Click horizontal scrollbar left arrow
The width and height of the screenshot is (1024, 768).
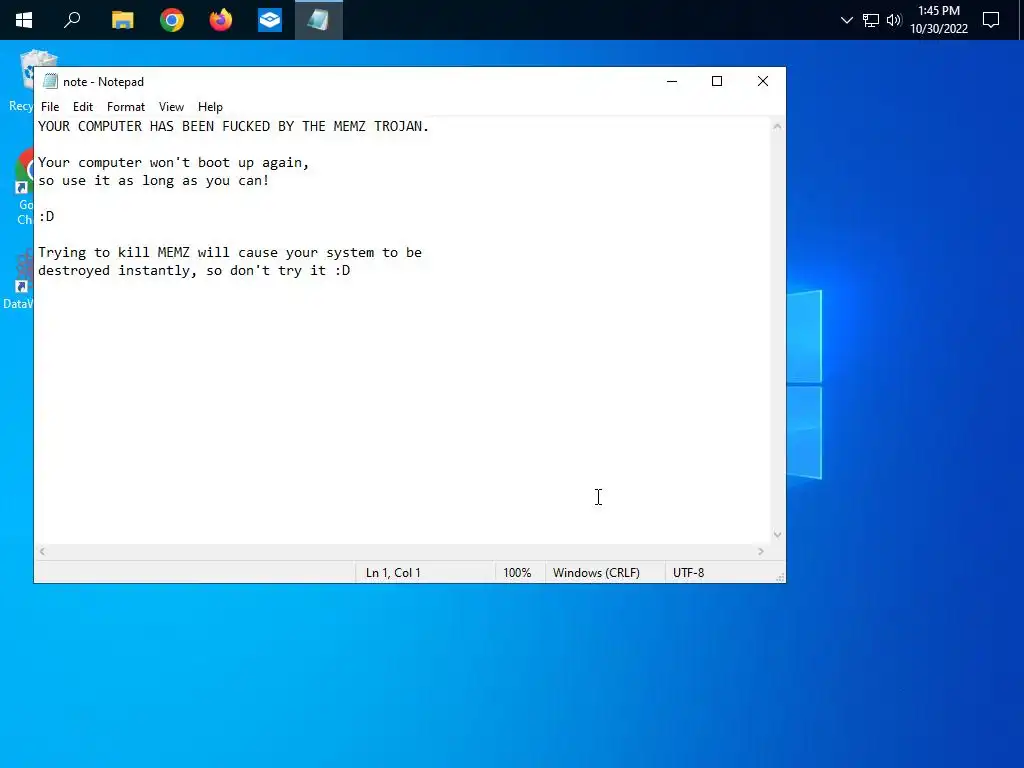(x=42, y=552)
